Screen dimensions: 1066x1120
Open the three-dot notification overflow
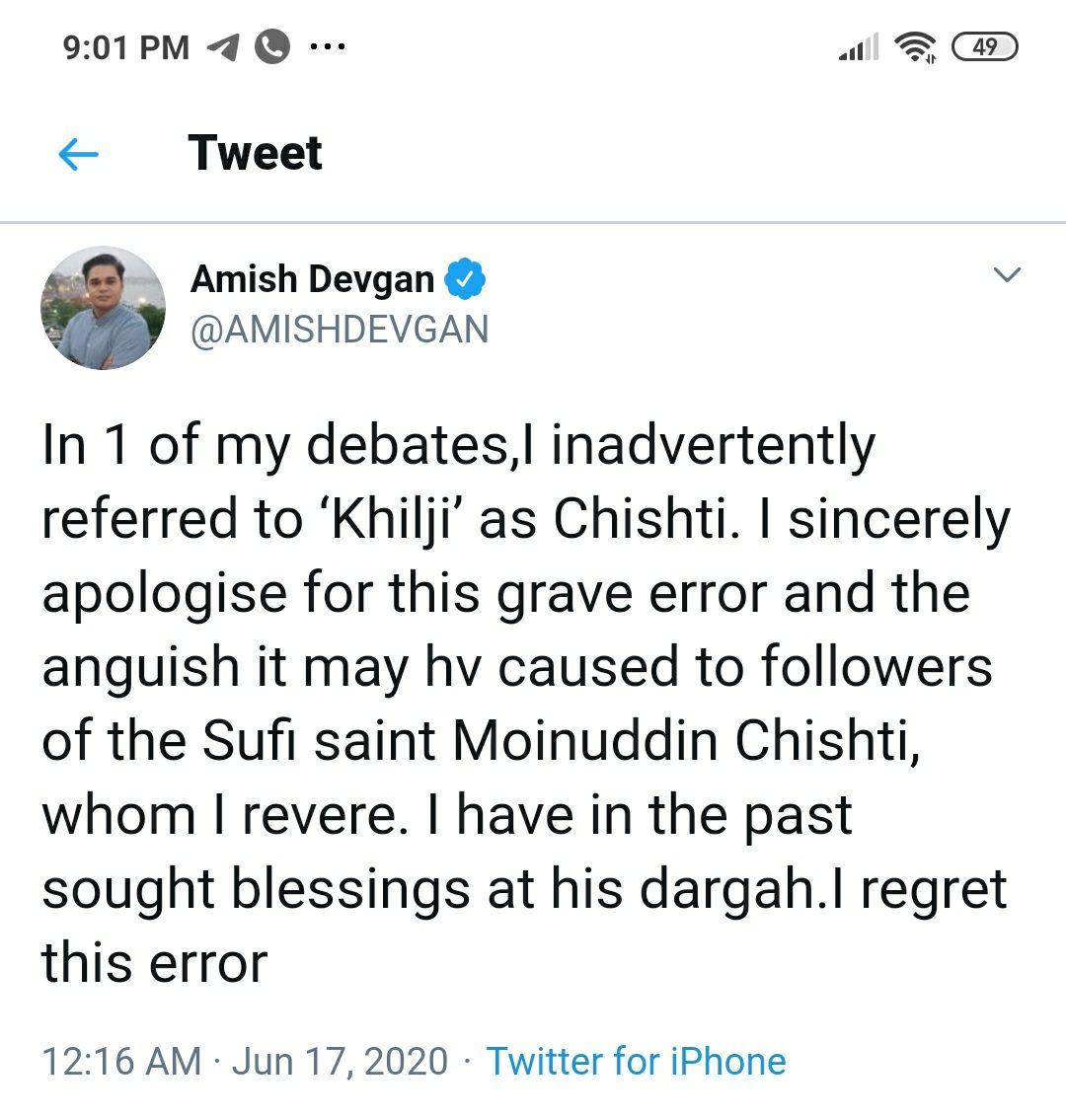tap(327, 46)
